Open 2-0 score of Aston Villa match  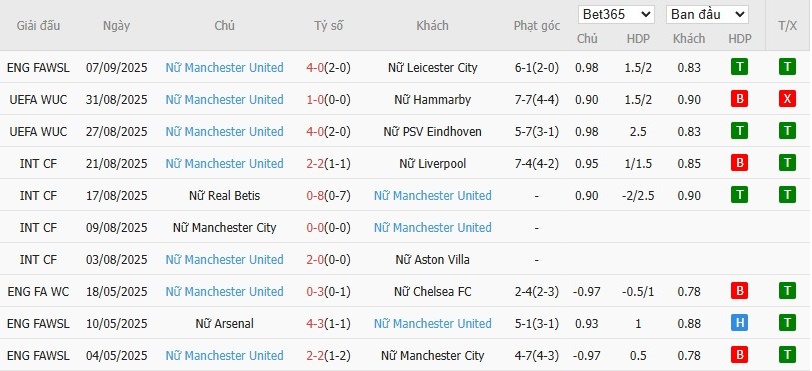[315, 259]
